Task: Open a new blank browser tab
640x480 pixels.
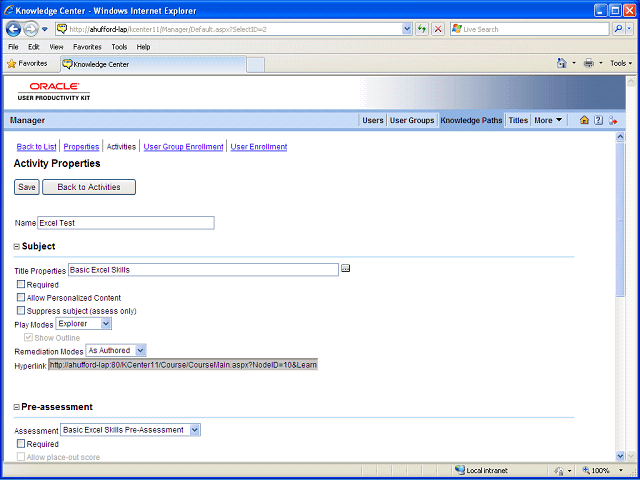Action: (x=256, y=64)
